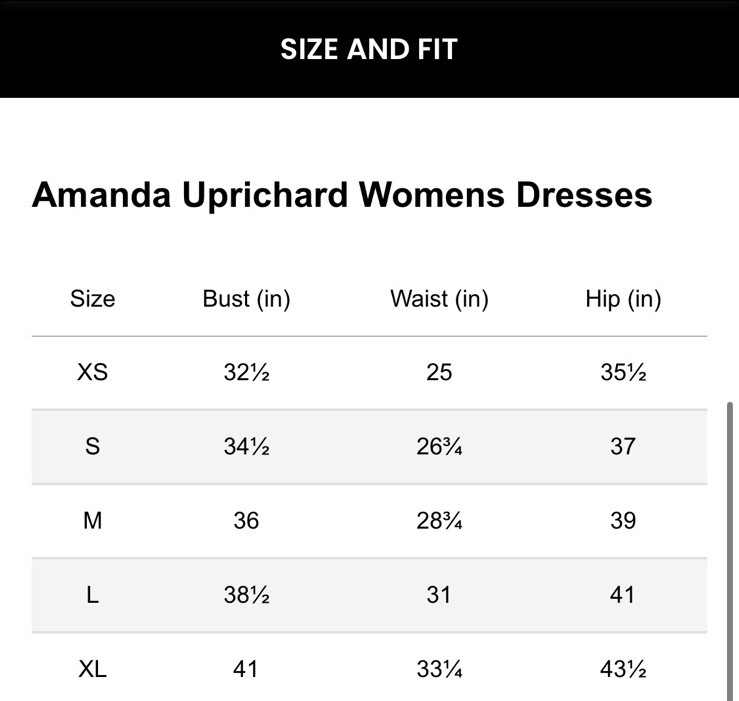
Task: Select the Waist (in) column header
Action: coord(439,298)
